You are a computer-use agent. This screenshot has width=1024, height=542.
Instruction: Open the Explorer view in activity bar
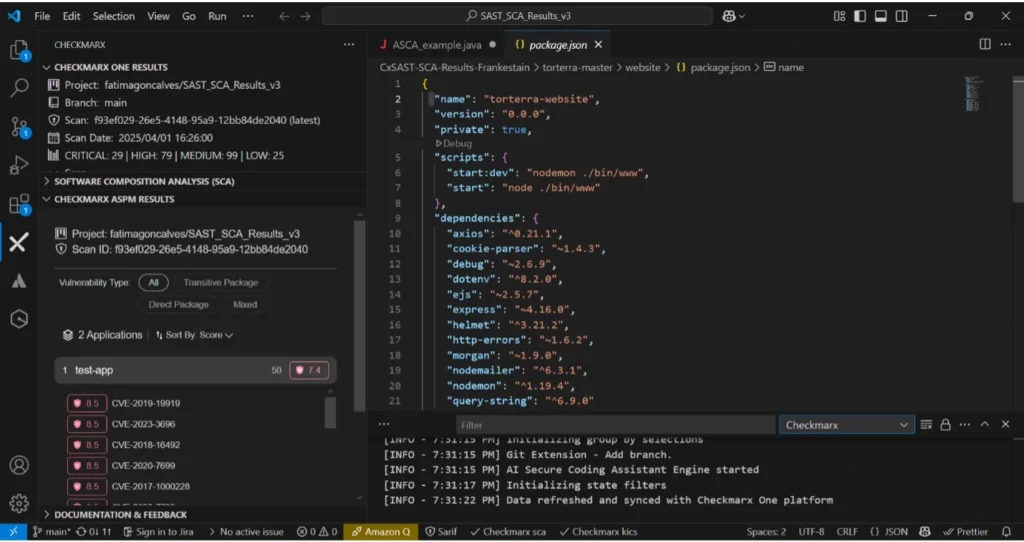click(18, 50)
